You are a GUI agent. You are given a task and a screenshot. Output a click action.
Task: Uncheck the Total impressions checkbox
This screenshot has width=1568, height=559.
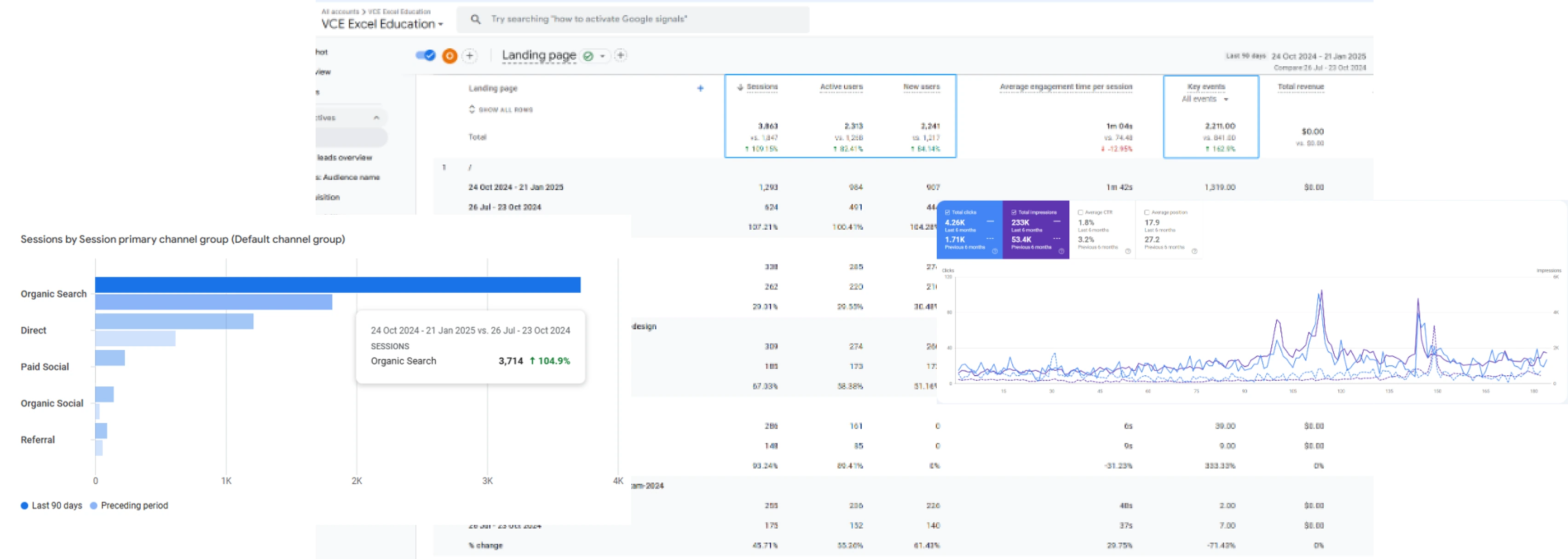1014,213
